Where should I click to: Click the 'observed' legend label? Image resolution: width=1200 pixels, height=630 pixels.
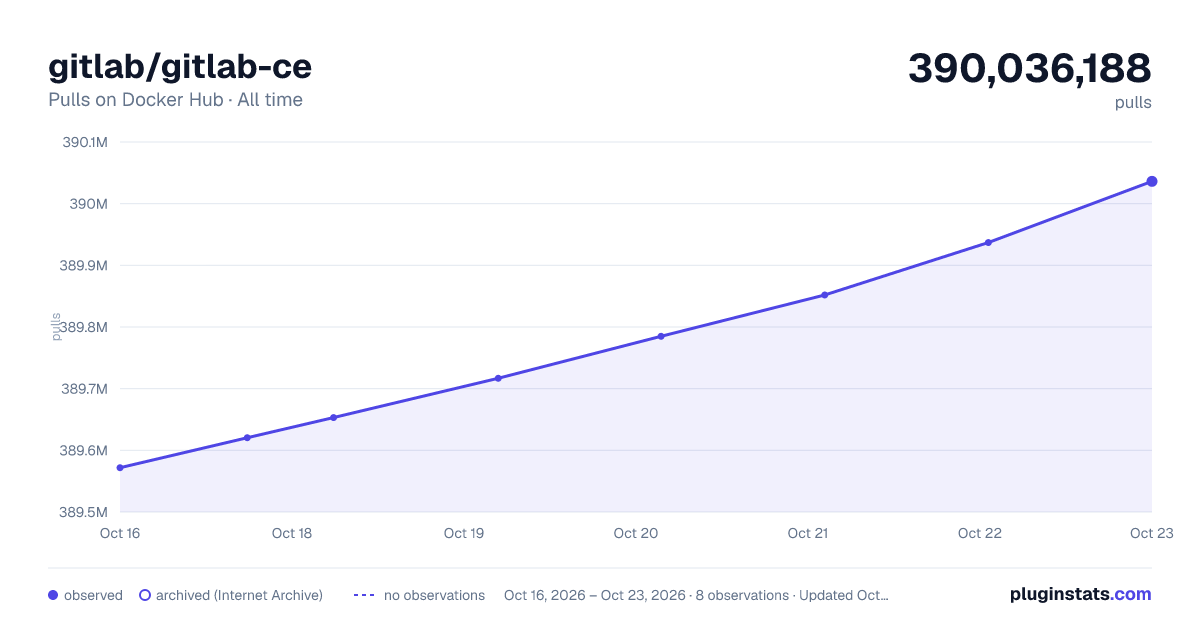click(93, 595)
